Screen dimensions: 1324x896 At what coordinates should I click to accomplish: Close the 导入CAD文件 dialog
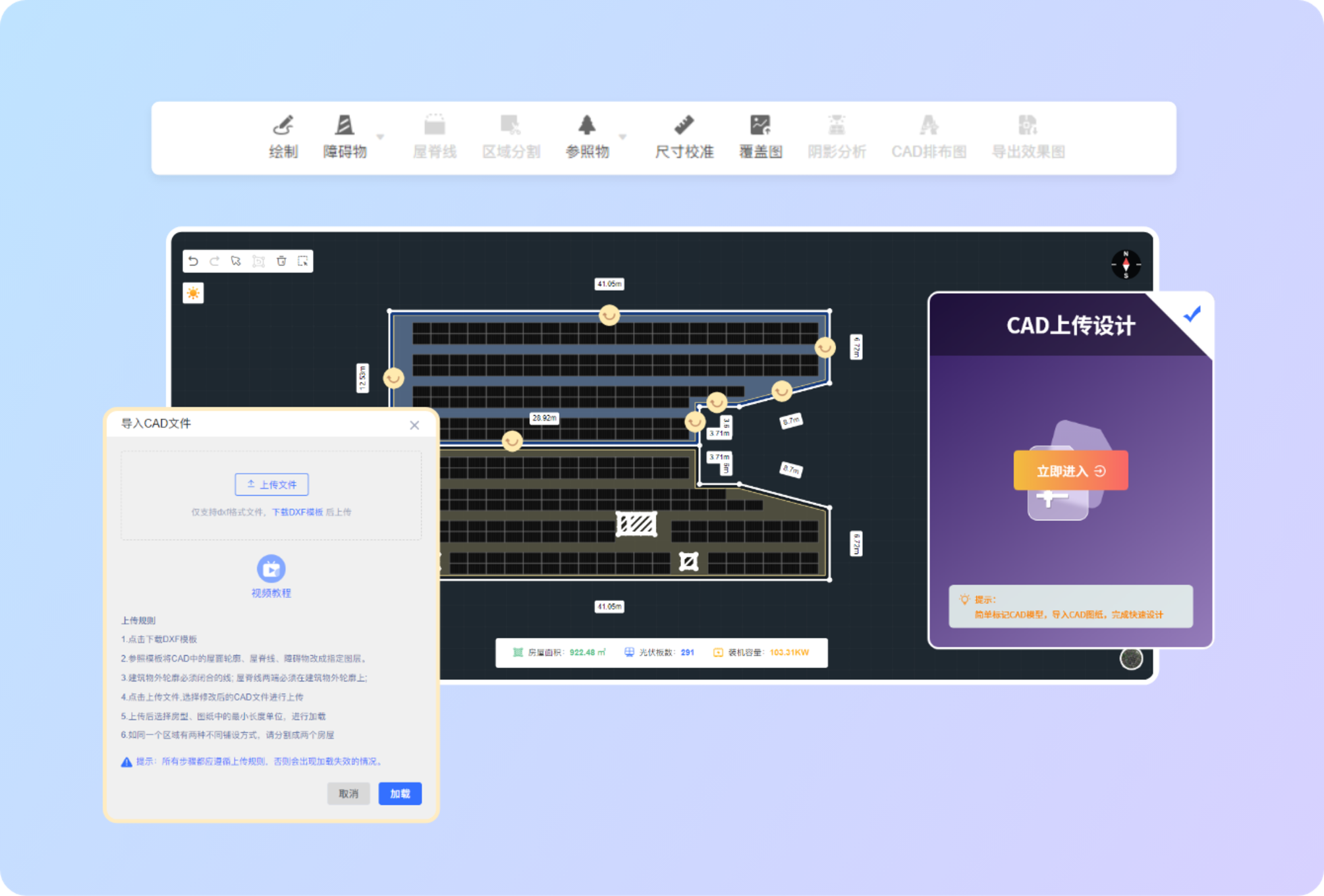tap(414, 425)
